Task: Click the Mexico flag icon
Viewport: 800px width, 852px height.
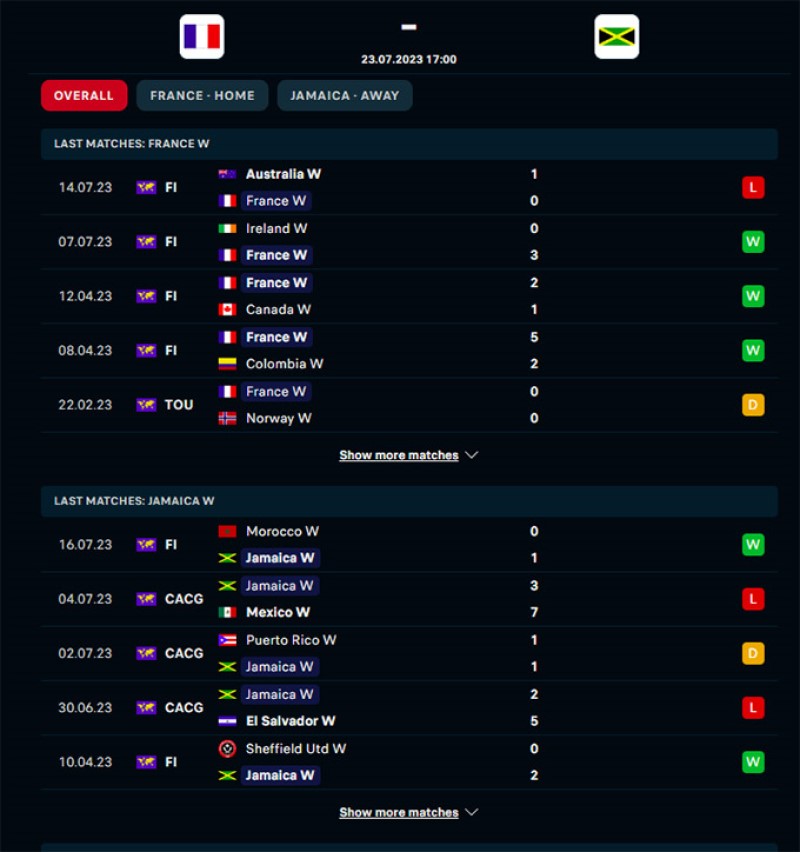Action: [228, 613]
